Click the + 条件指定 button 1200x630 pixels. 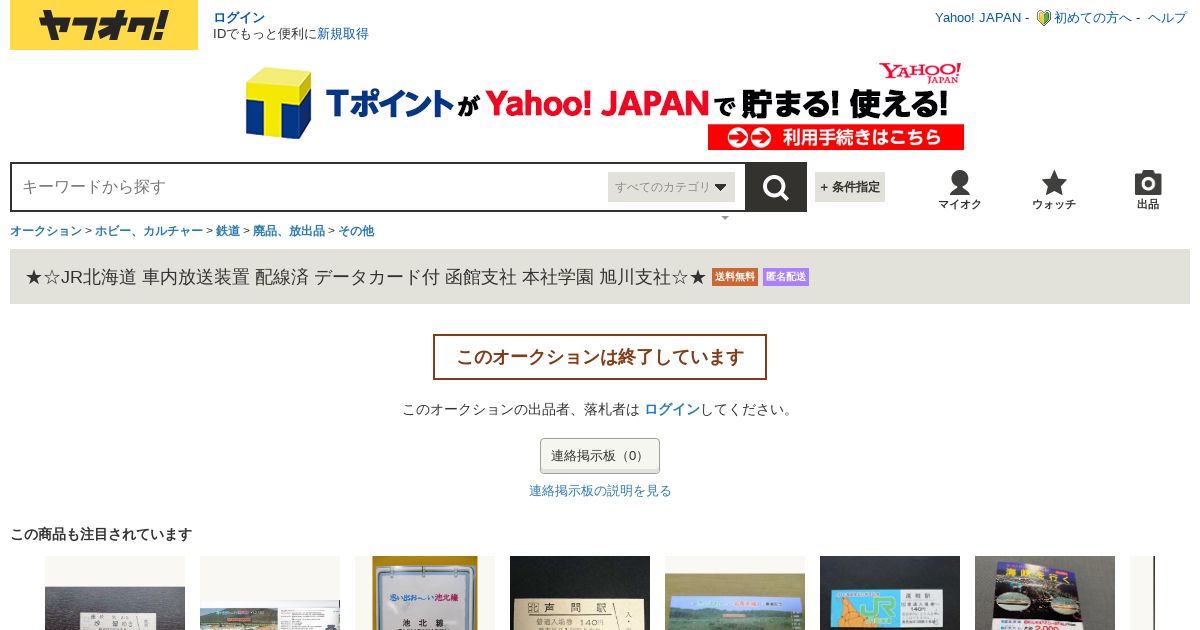850,187
